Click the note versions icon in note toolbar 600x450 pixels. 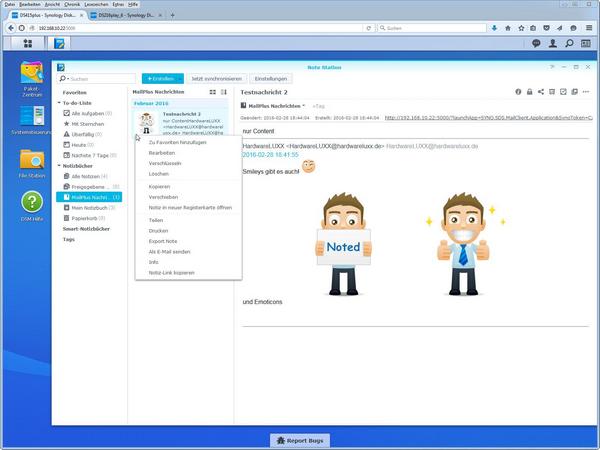(x=574, y=92)
